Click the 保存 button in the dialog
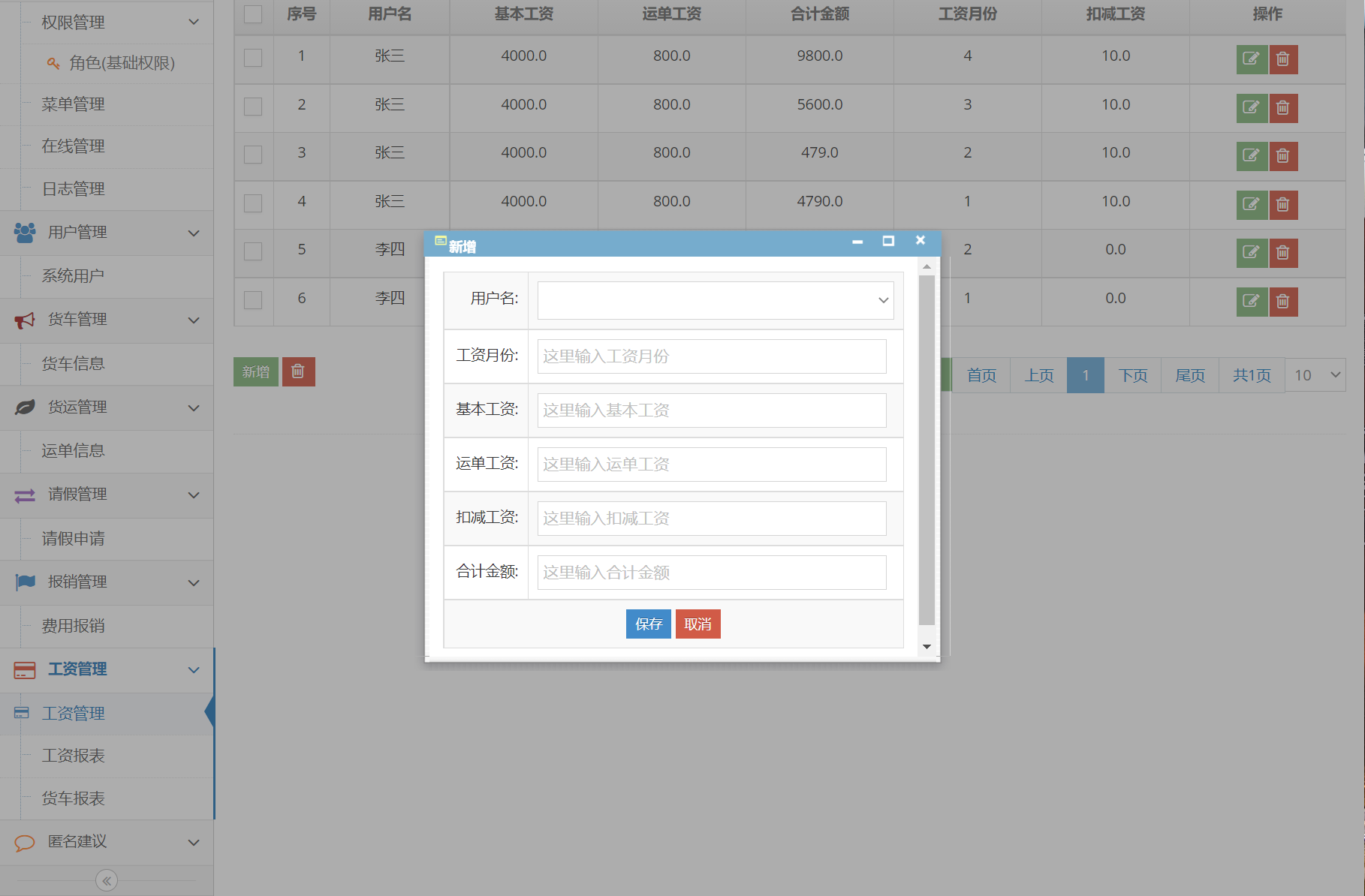The image size is (1365, 896). click(647, 624)
